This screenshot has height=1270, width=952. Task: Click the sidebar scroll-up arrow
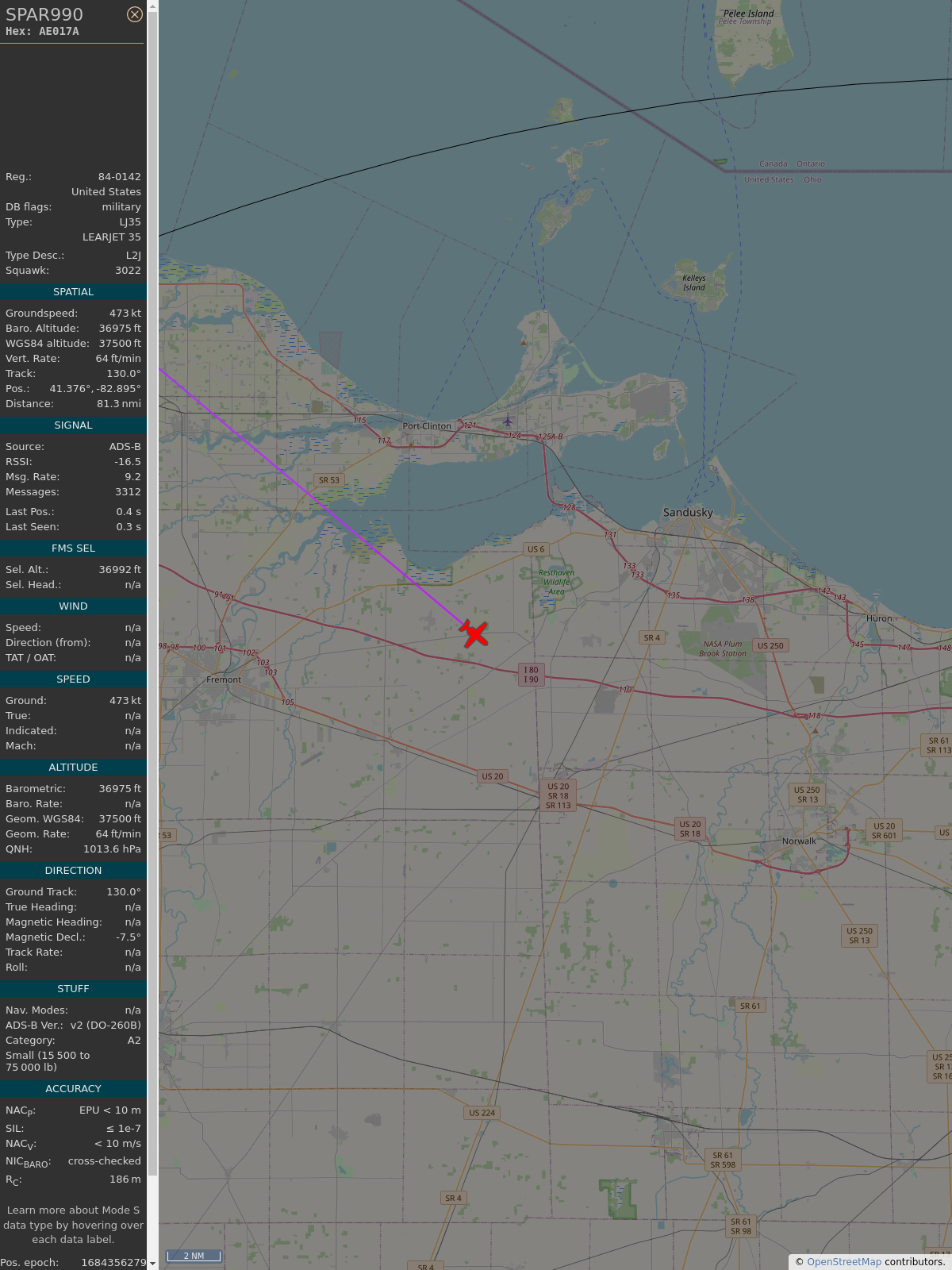coord(152,6)
